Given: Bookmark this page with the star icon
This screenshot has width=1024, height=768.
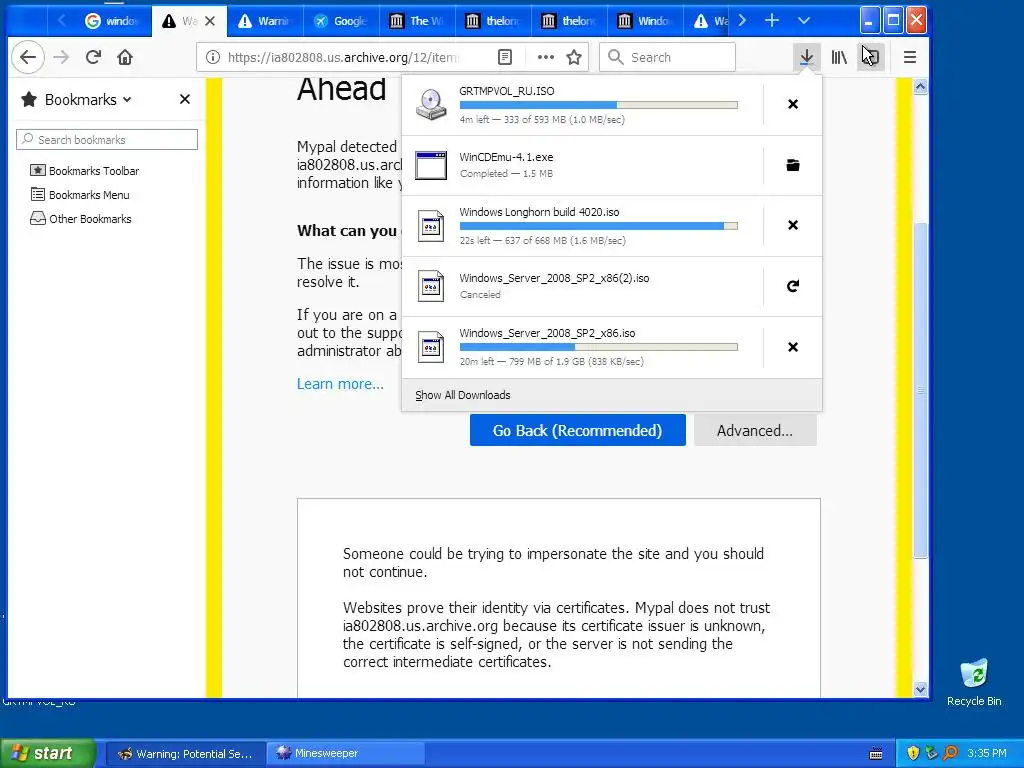Looking at the screenshot, I should coord(574,57).
